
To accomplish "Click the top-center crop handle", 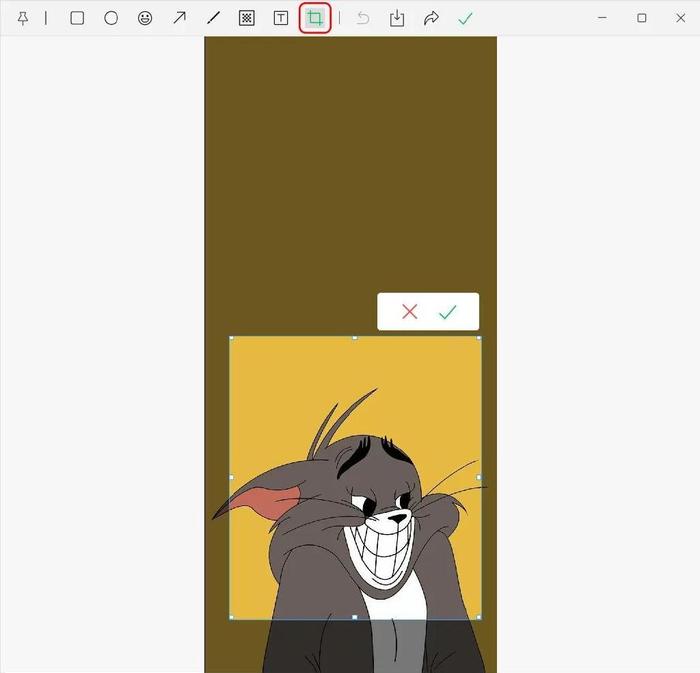I will click(x=355, y=338).
